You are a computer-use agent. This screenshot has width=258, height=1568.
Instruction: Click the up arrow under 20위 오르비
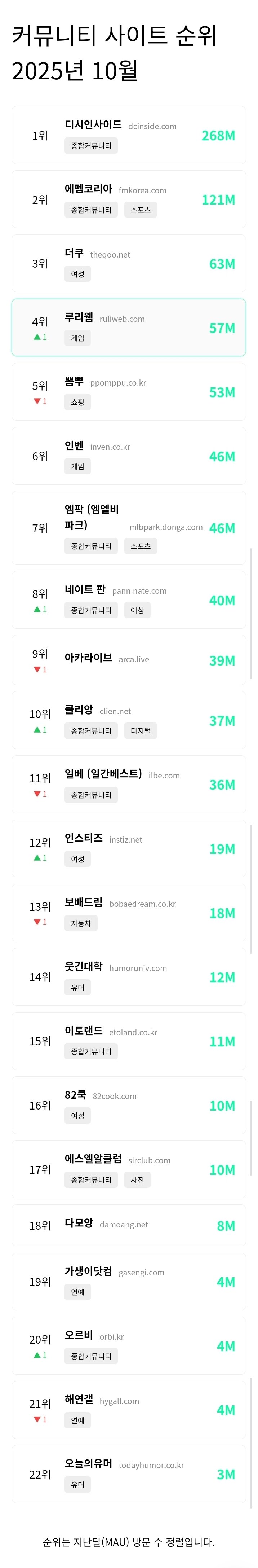[x=37, y=1355]
